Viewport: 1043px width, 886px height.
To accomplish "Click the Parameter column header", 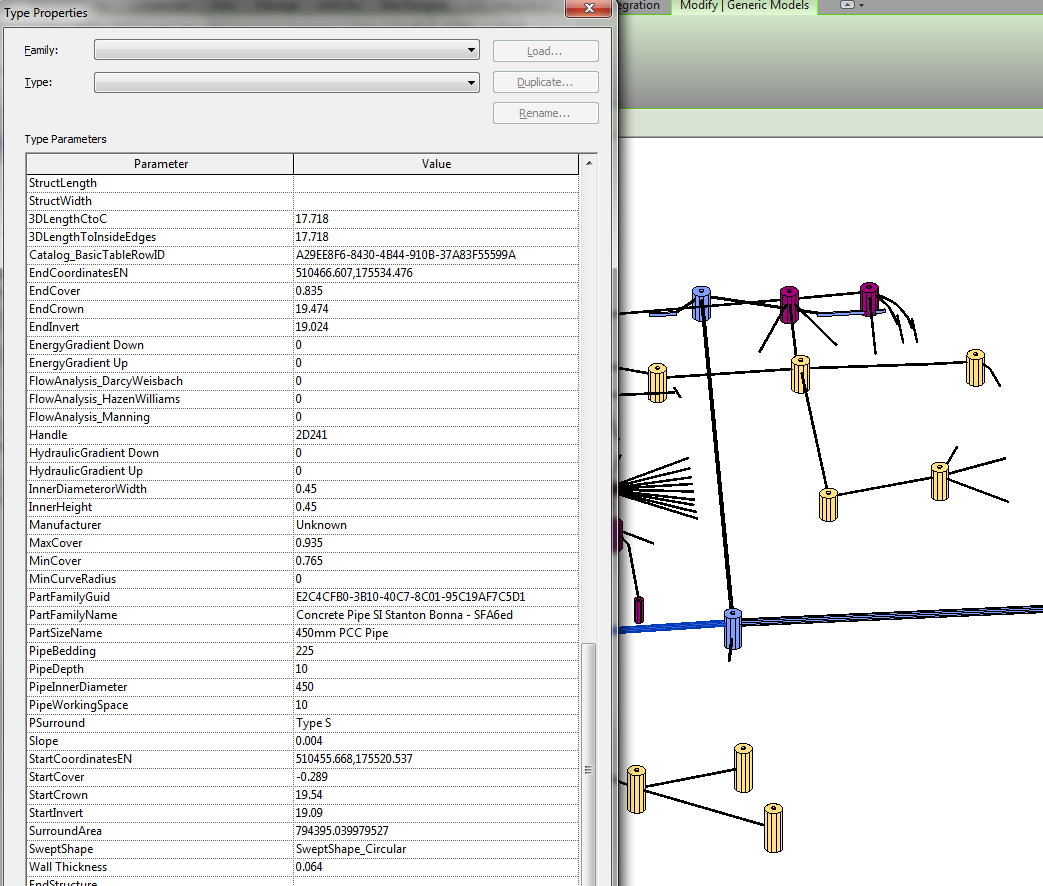I will tap(160, 164).
